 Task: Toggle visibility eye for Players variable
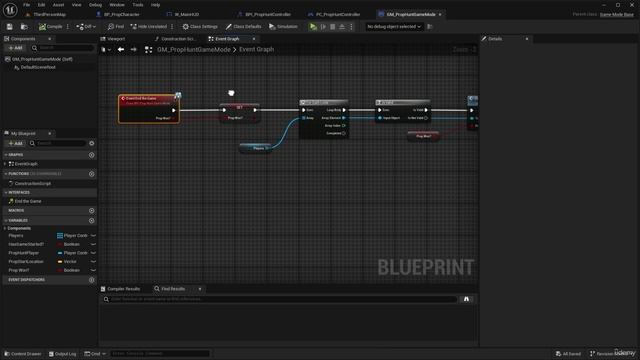(x=93, y=236)
